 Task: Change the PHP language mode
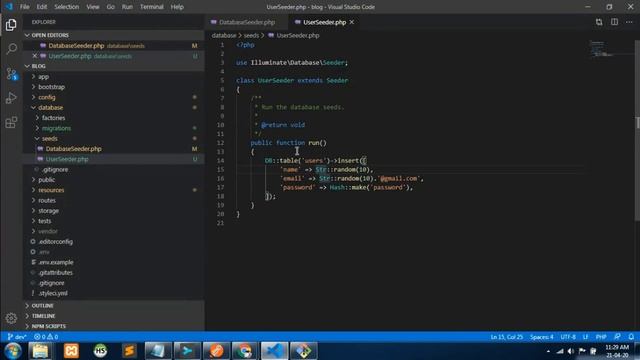pyautogui.click(x=601, y=337)
